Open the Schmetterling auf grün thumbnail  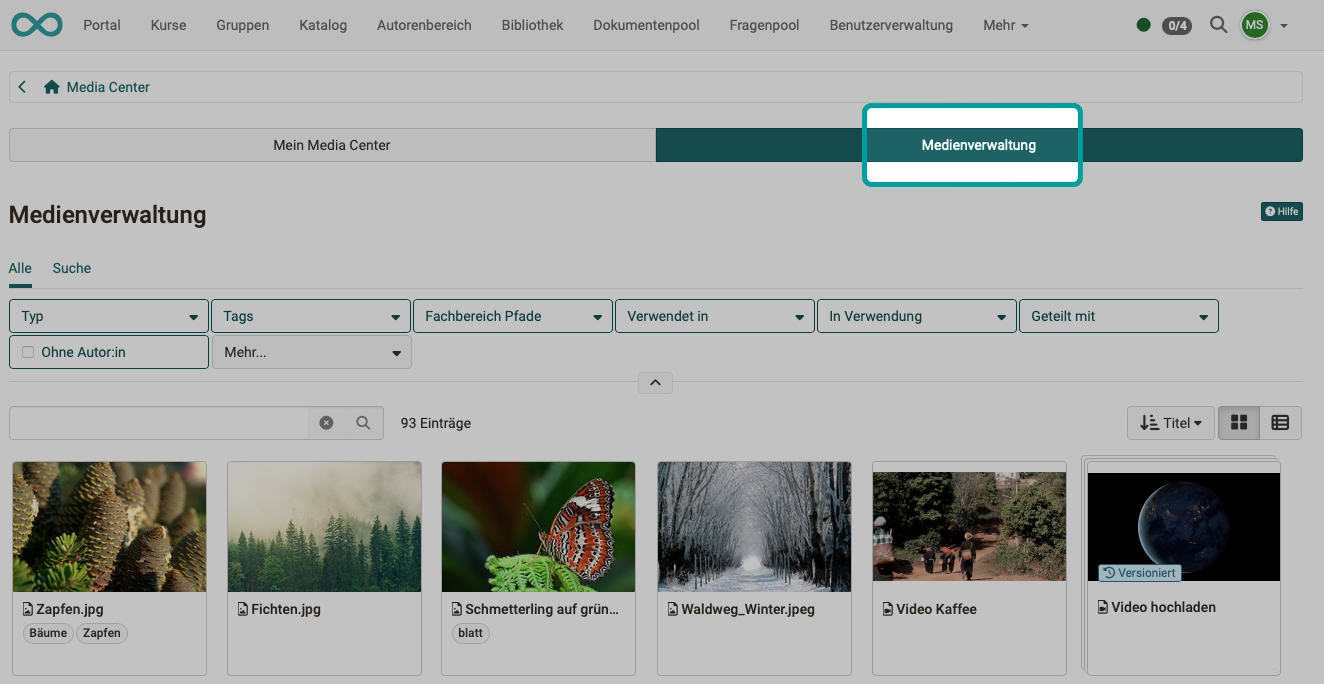tap(538, 527)
